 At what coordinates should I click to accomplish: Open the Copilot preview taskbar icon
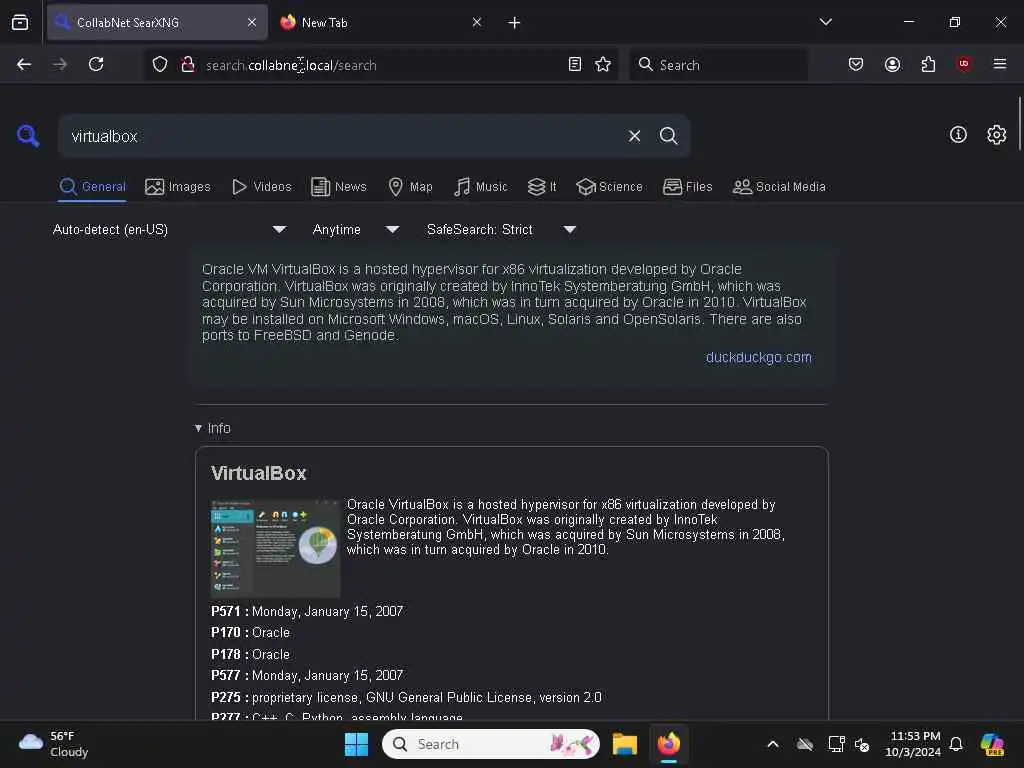(993, 744)
